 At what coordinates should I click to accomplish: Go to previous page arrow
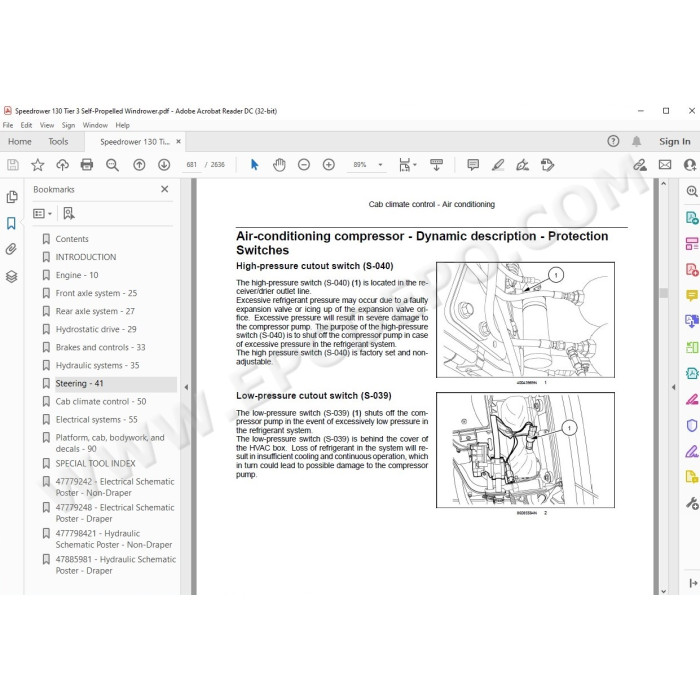(139, 165)
